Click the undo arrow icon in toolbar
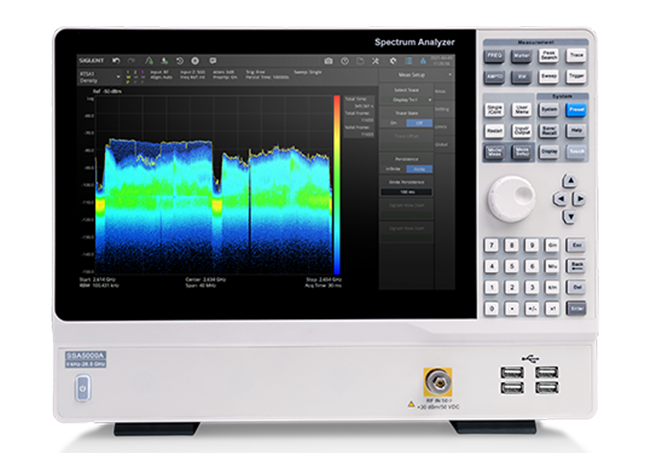The image size is (645, 453). [x=117, y=61]
